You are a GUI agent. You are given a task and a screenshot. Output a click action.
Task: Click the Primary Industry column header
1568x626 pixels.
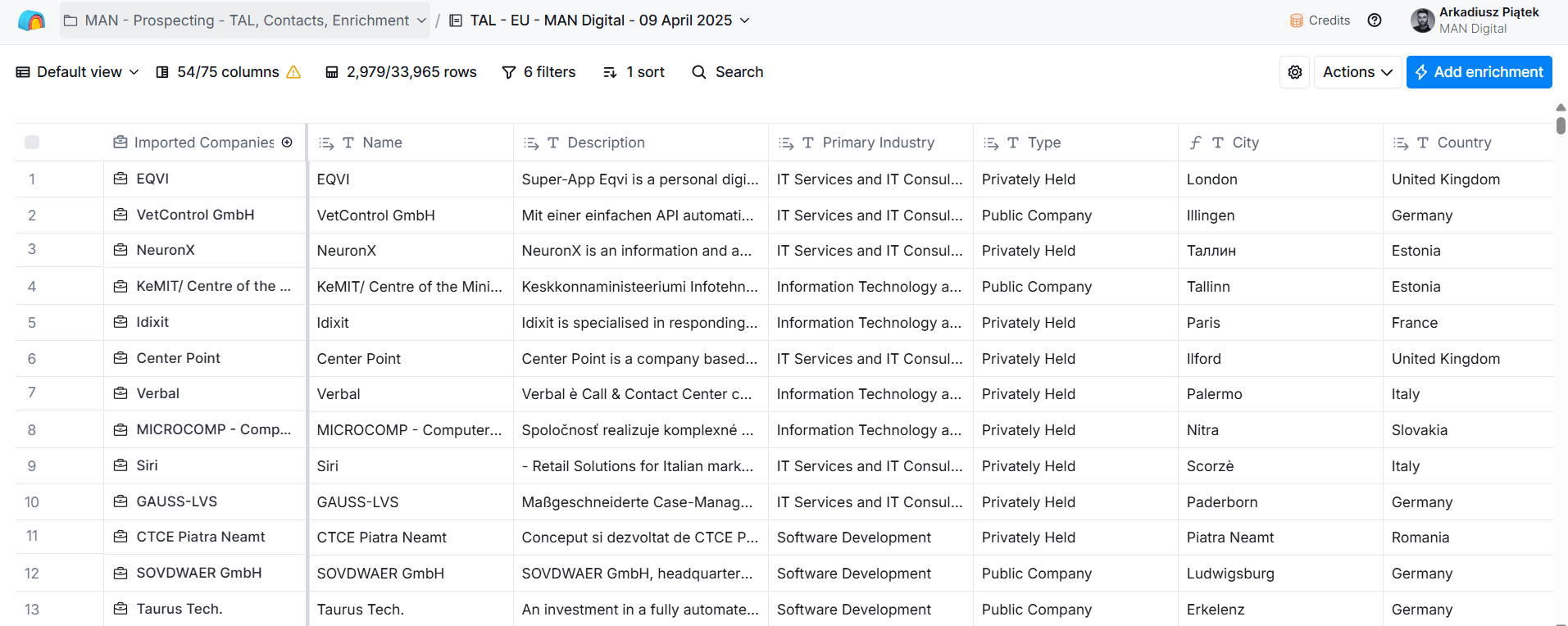(x=870, y=143)
